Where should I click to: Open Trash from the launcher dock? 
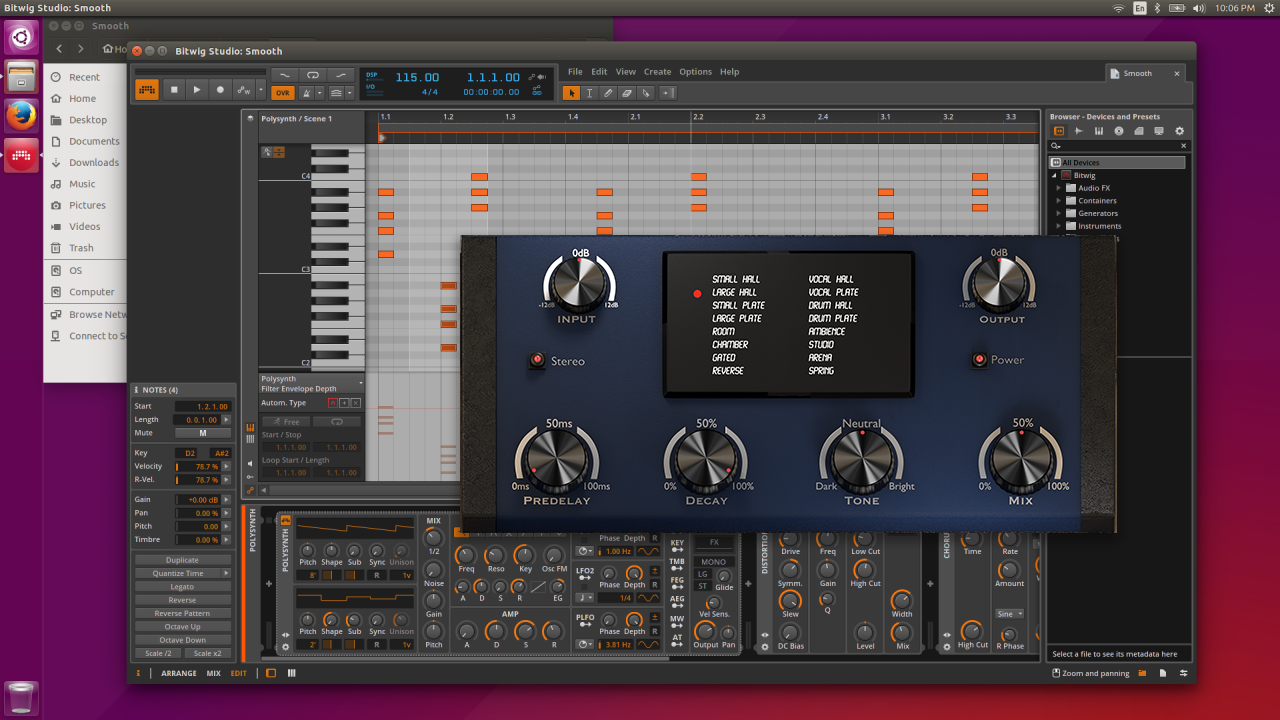pos(22,698)
